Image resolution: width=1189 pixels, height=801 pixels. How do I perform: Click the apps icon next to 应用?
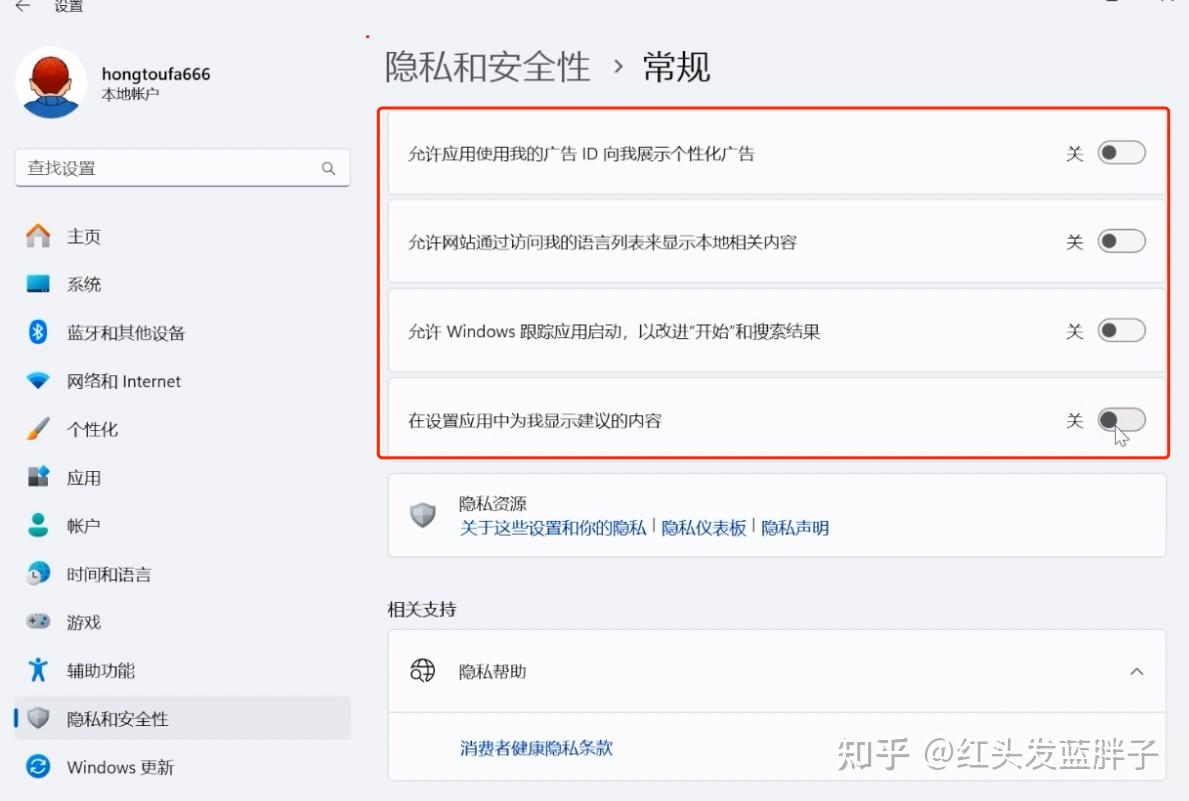(38, 477)
